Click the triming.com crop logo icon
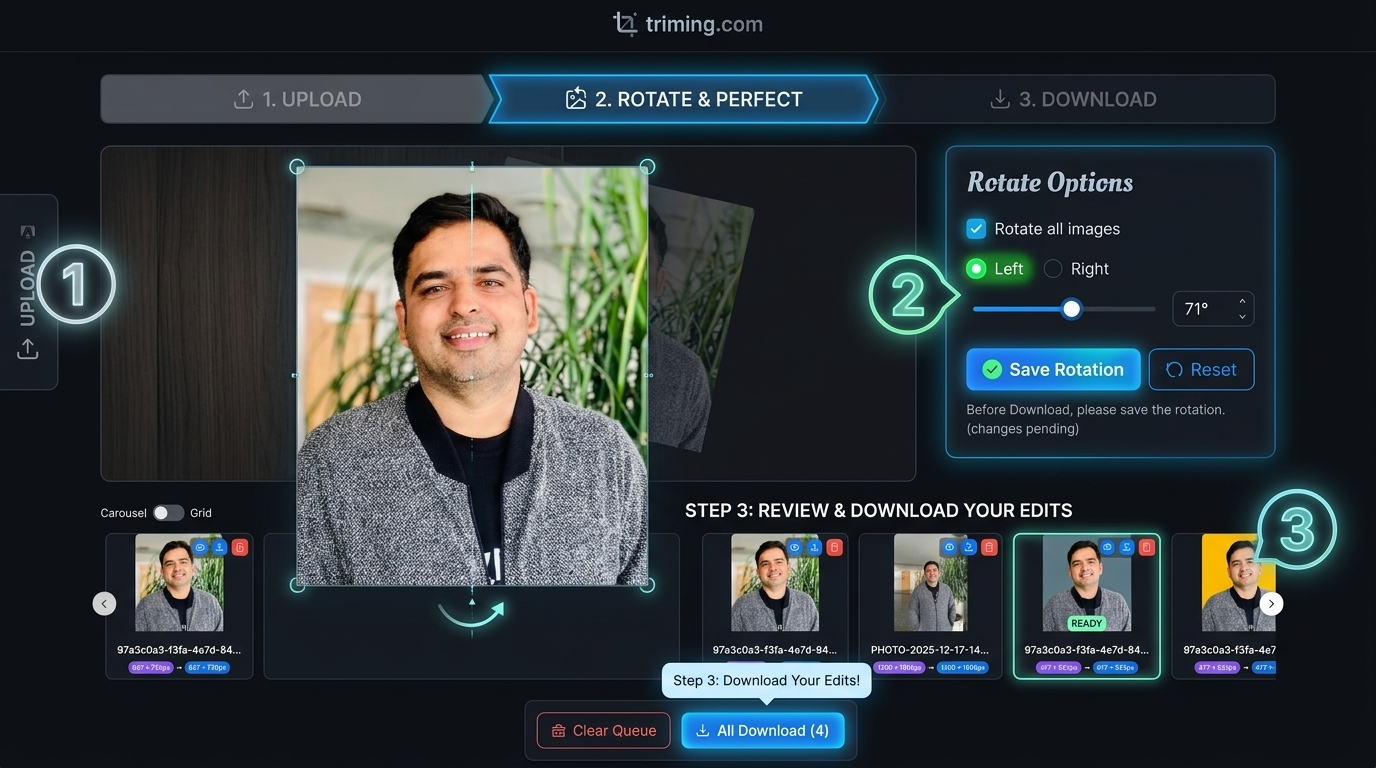The height and width of the screenshot is (768, 1376). 625,24
